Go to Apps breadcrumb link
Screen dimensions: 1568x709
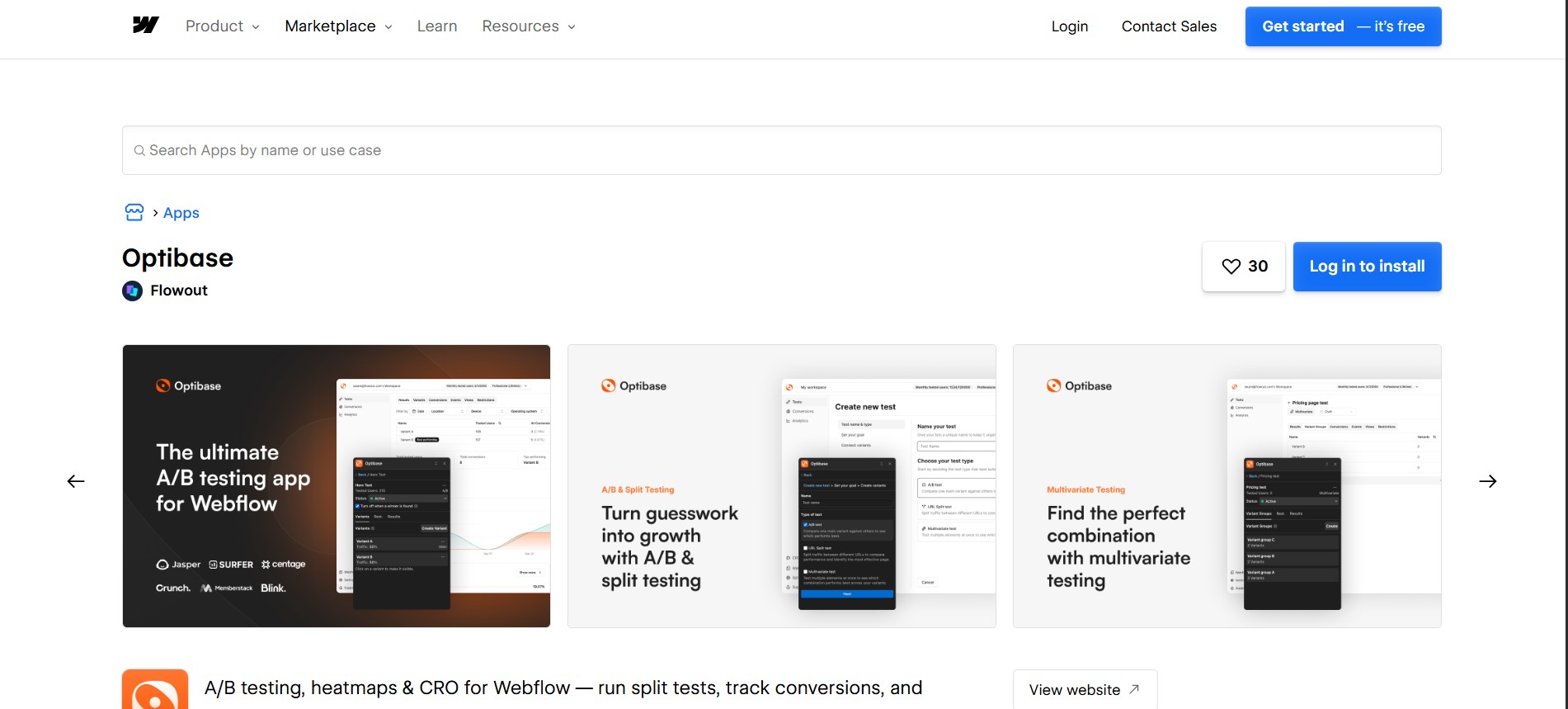(181, 213)
